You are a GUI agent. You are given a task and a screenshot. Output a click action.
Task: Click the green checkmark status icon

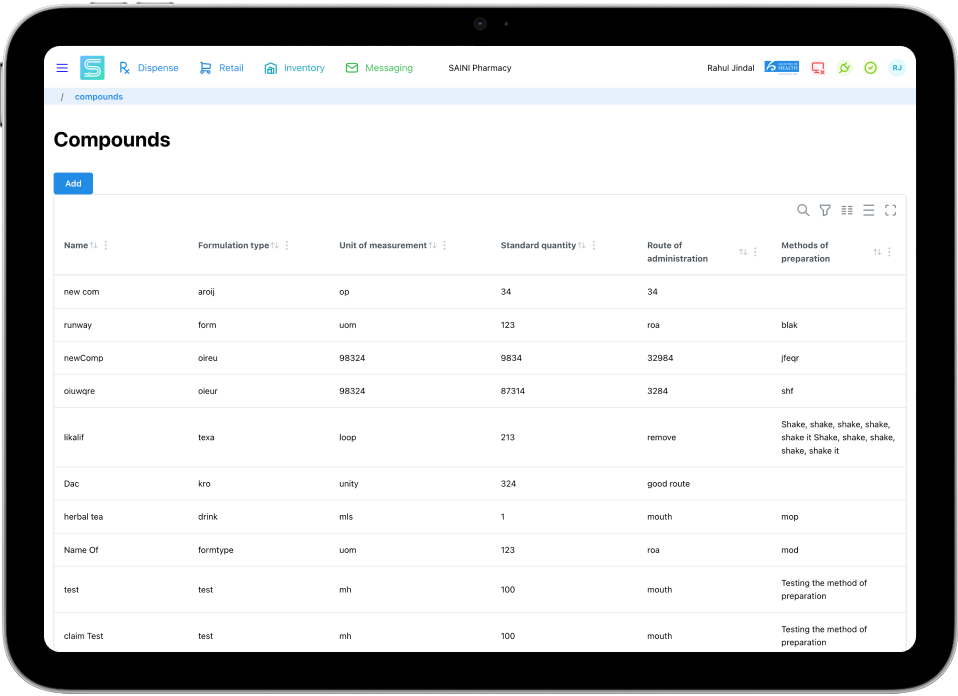coord(870,68)
